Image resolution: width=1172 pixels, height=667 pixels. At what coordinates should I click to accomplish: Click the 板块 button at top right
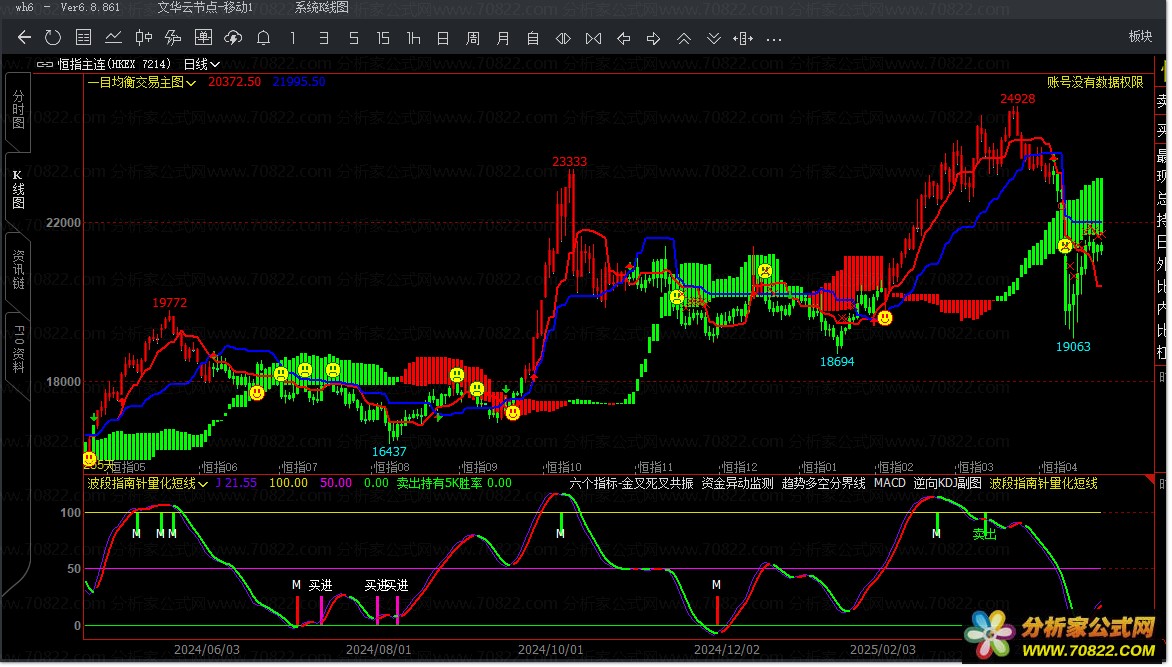click(x=1140, y=36)
